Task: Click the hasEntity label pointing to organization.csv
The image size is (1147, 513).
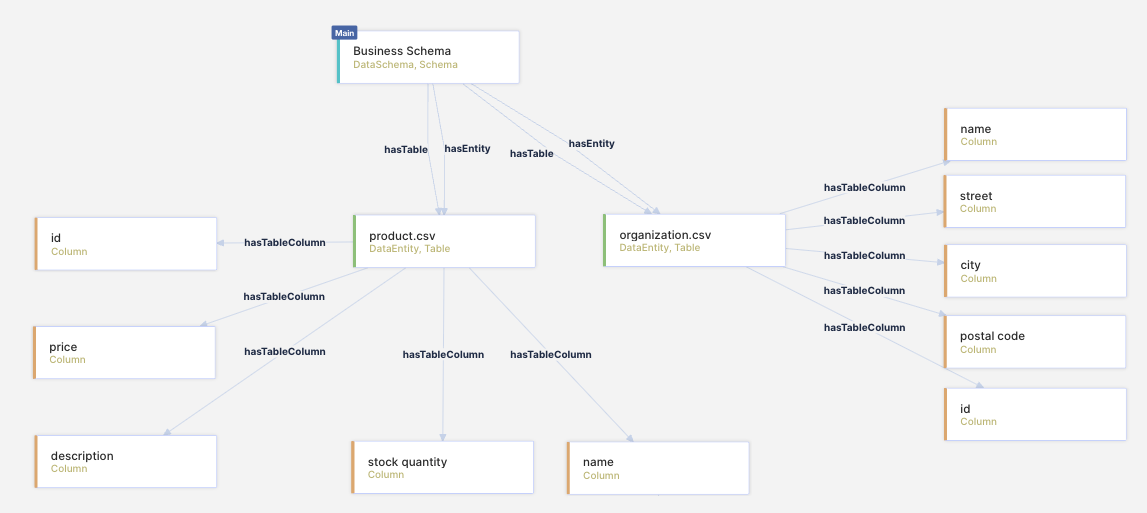Action: tap(591, 144)
